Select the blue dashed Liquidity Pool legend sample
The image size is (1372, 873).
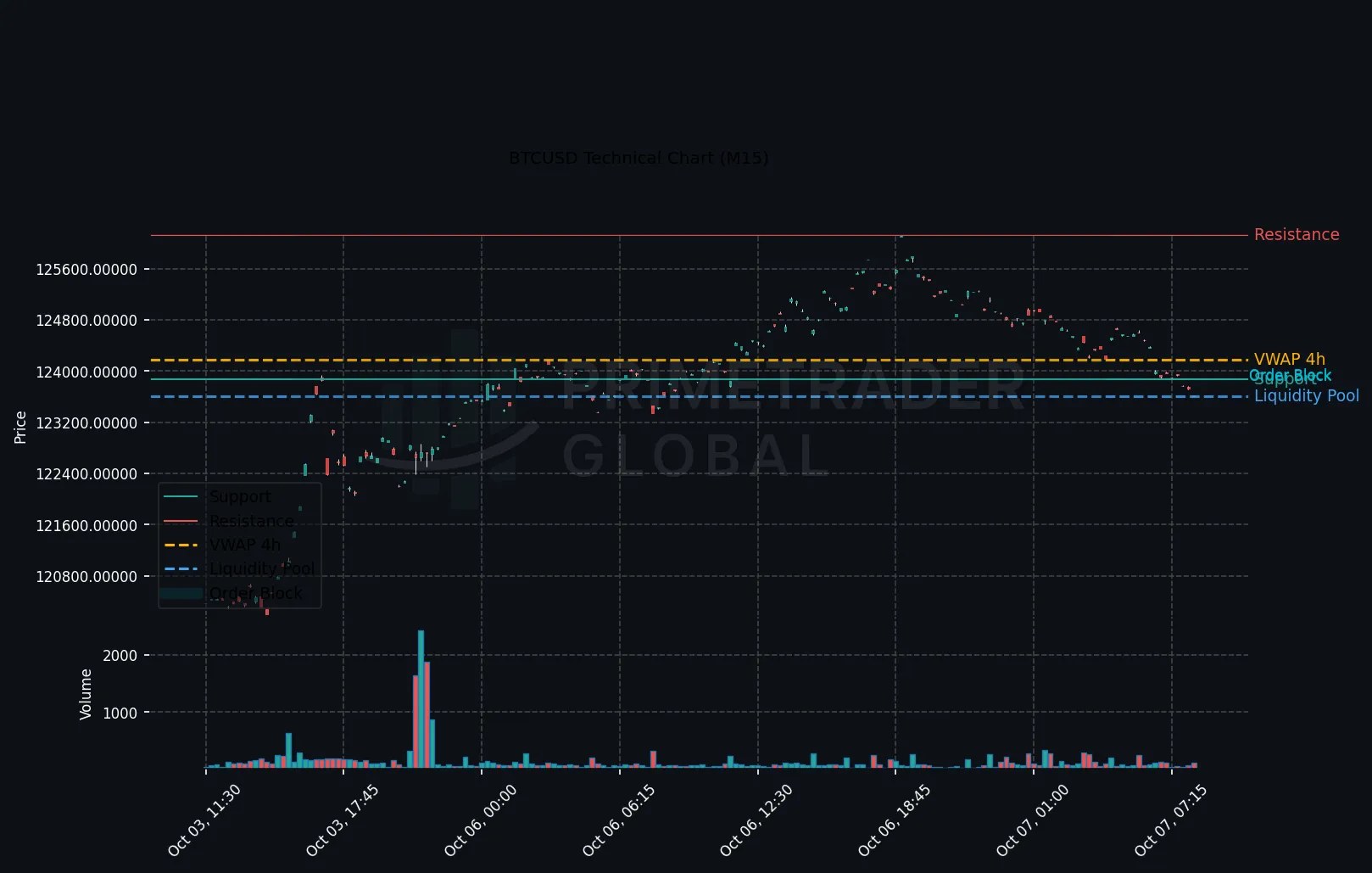181,569
